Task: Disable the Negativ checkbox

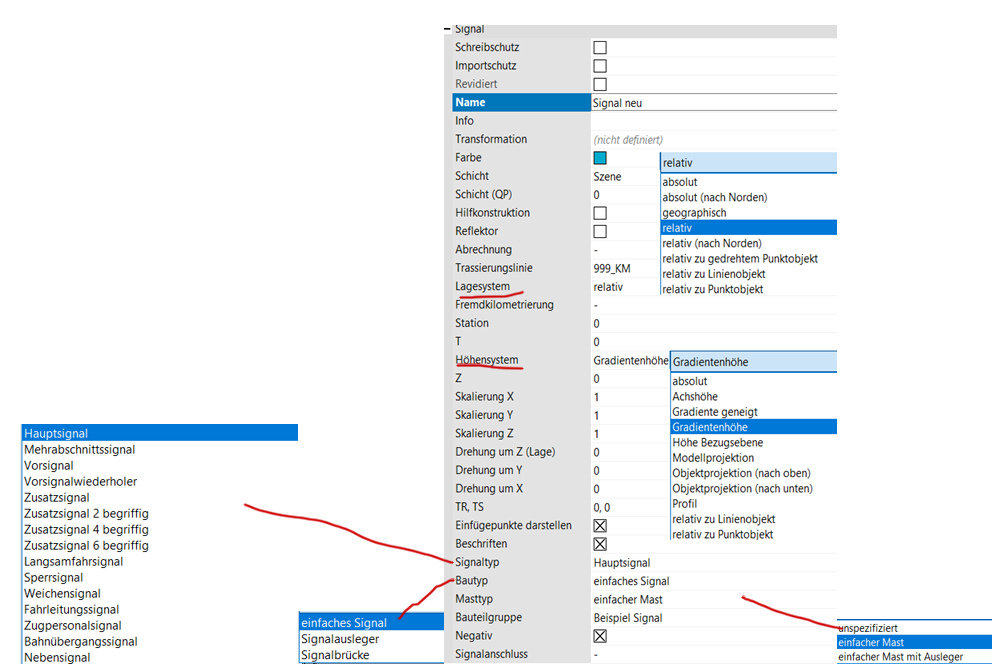Action: pyautogui.click(x=600, y=636)
